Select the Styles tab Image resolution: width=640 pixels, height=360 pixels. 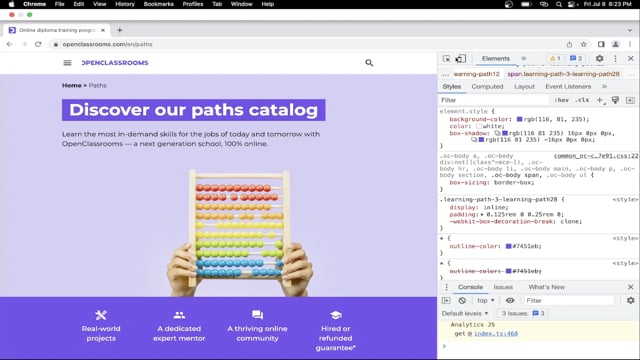(451, 87)
